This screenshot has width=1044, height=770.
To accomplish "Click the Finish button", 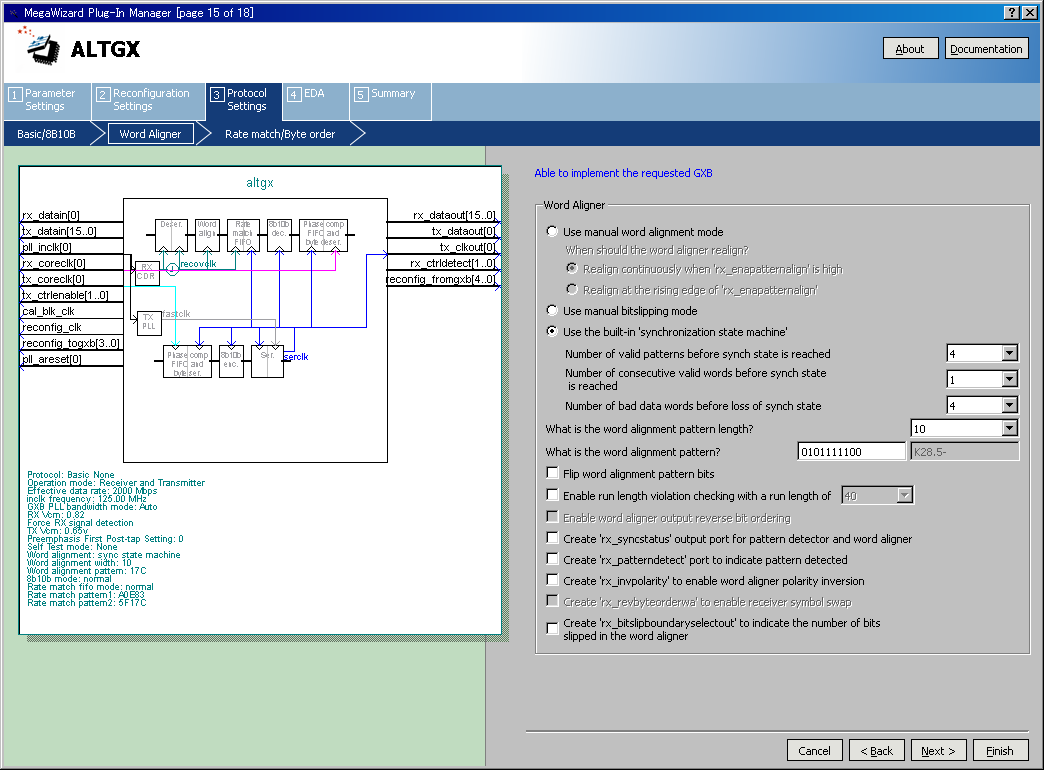I will (x=1000, y=751).
